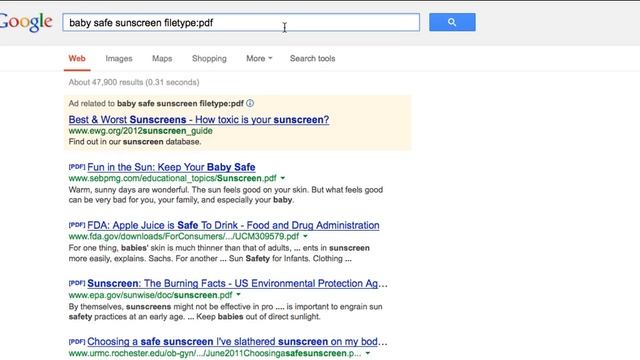
Task: Open Sunscreen: The Burning Facts result
Action: 237,283
